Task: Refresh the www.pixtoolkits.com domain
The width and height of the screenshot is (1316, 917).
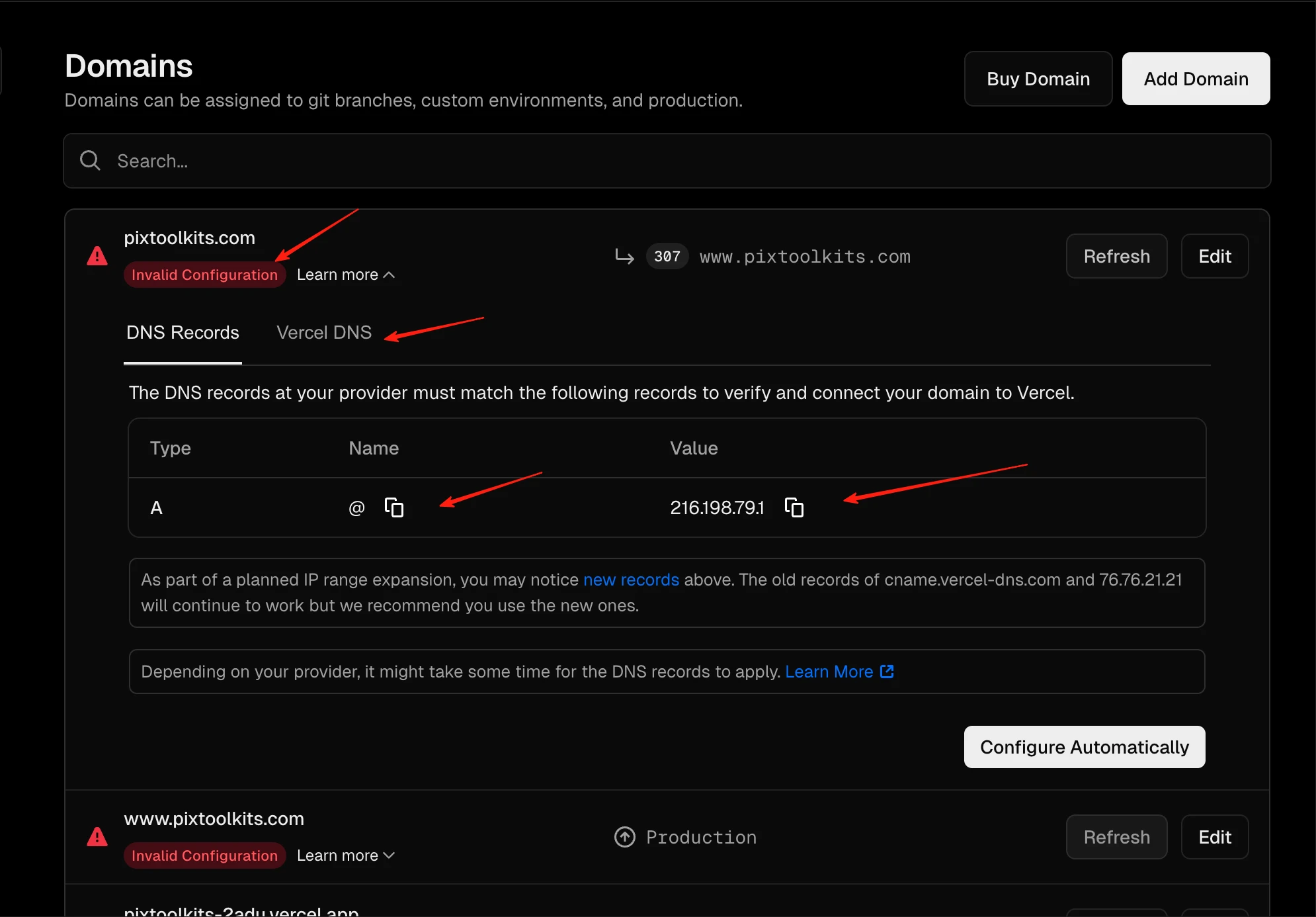Action: pos(1116,837)
